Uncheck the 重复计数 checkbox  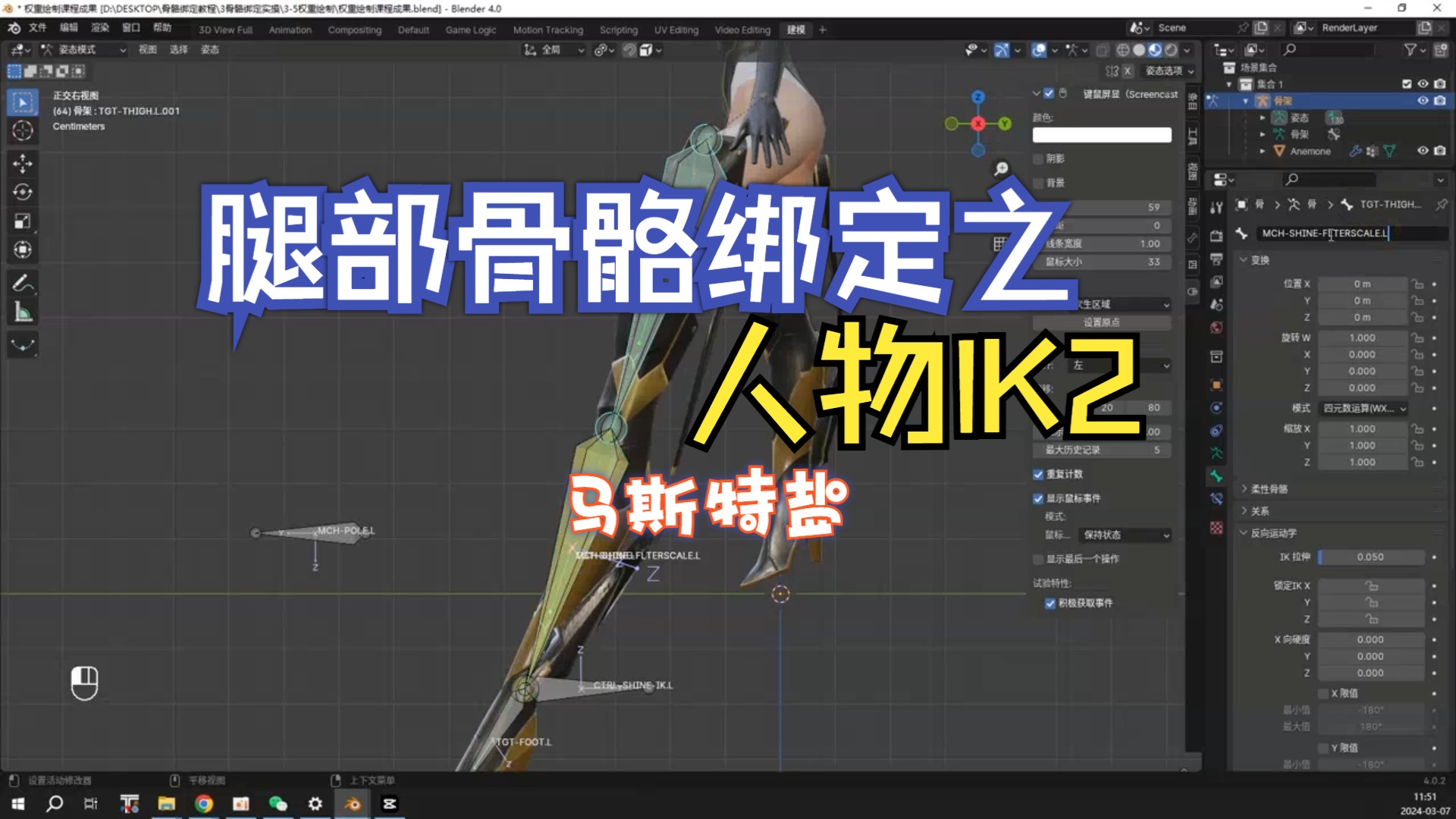[x=1039, y=474]
